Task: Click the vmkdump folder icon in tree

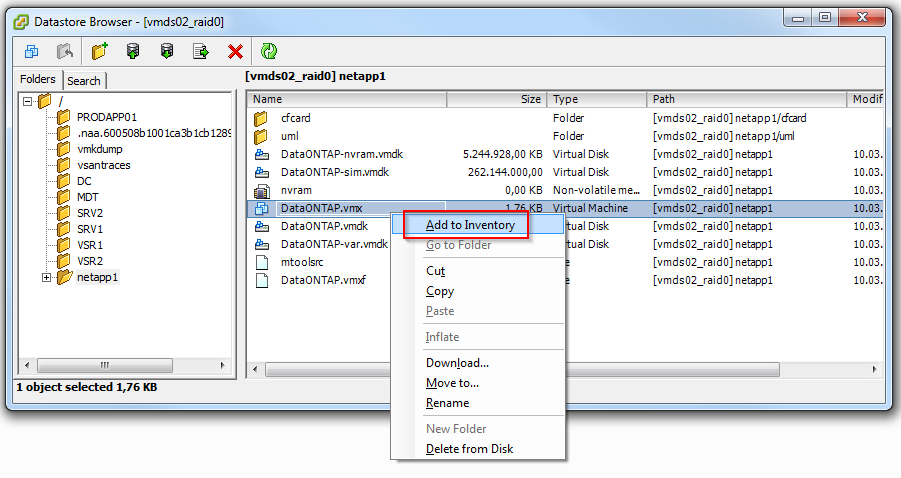Action: [64, 149]
